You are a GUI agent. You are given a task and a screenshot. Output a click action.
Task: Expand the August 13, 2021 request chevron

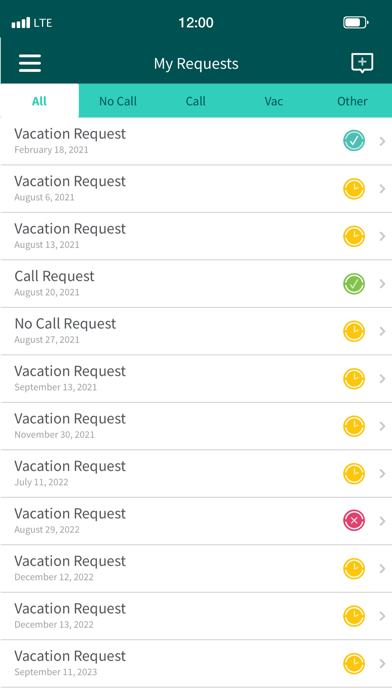(x=382, y=236)
